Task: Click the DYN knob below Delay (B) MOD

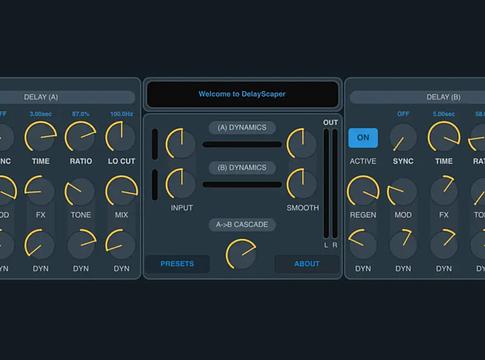Action: [x=403, y=244]
